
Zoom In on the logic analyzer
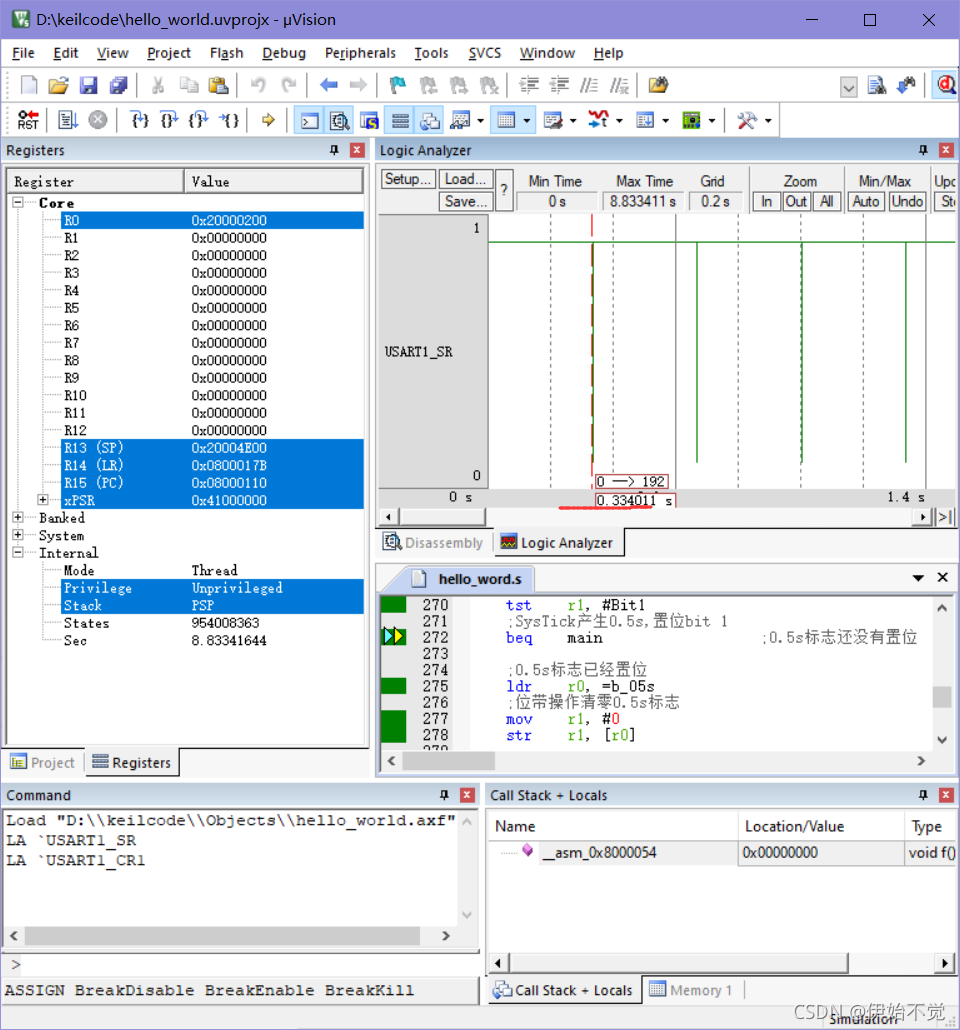click(x=766, y=201)
